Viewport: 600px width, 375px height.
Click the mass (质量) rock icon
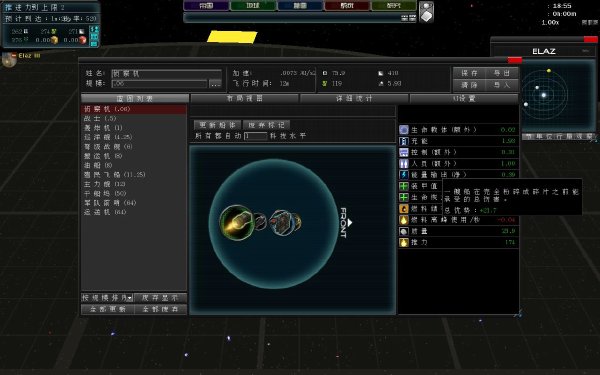click(404, 231)
